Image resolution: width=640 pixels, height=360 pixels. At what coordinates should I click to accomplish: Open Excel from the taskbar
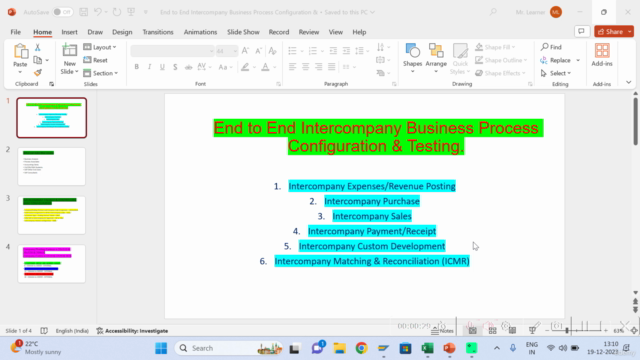[x=427, y=348]
